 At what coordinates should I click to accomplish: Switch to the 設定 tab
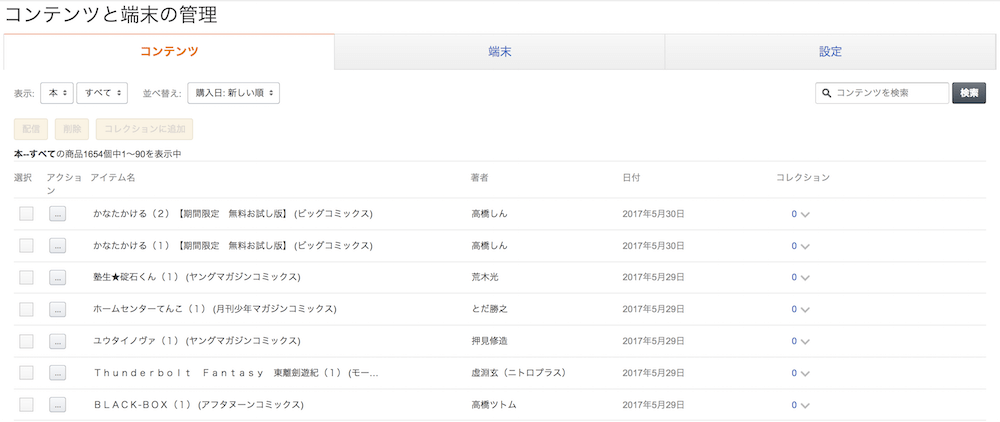coord(830,52)
